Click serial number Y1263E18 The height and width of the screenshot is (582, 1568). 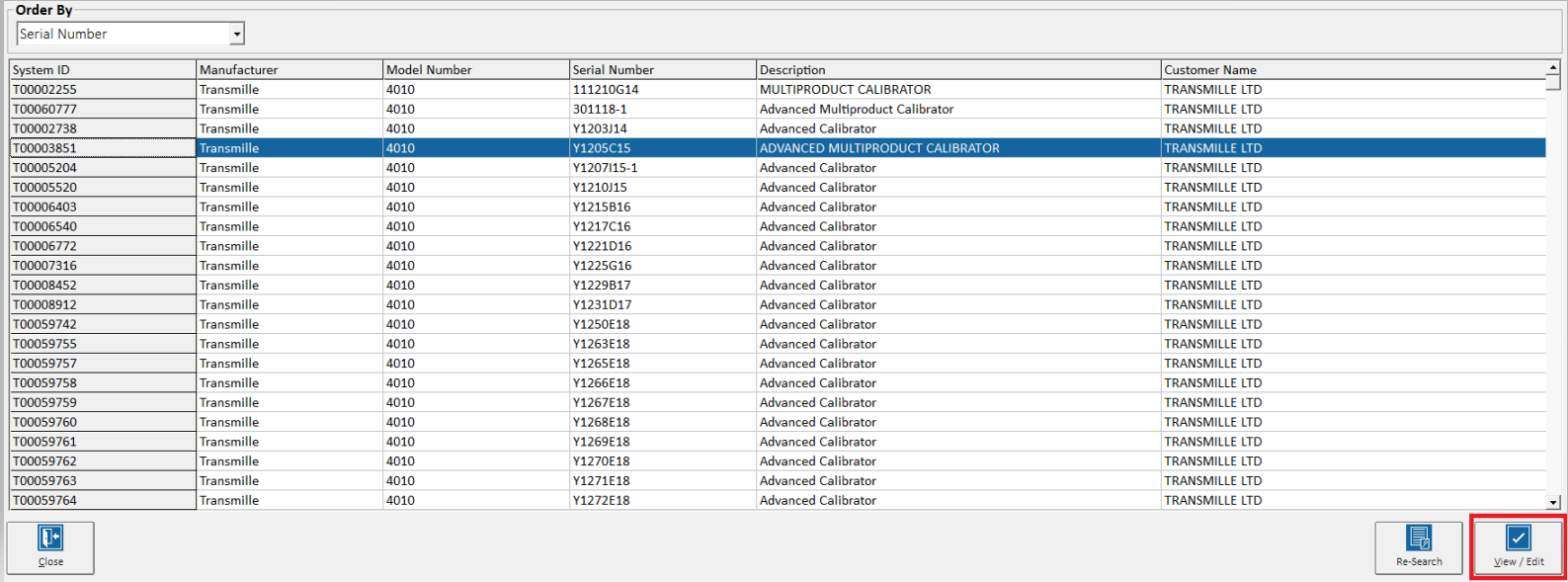click(x=602, y=344)
